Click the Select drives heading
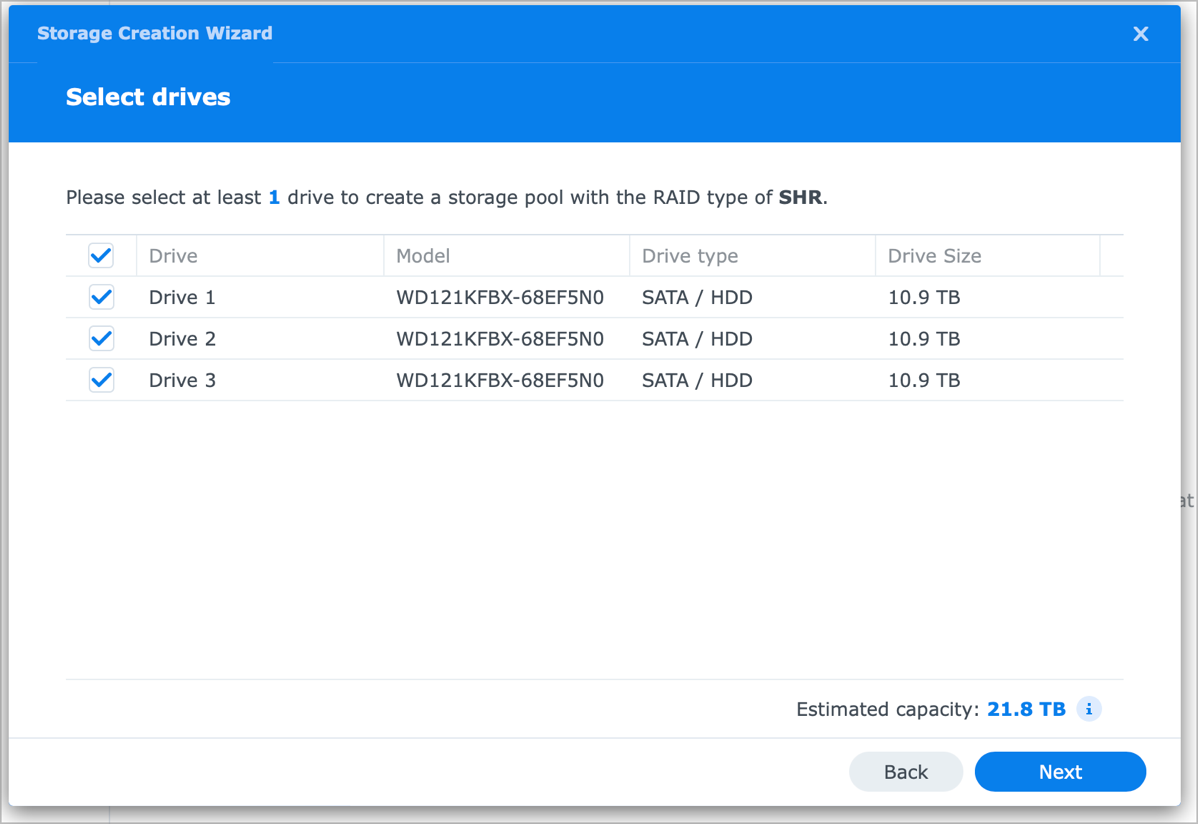 (x=148, y=97)
